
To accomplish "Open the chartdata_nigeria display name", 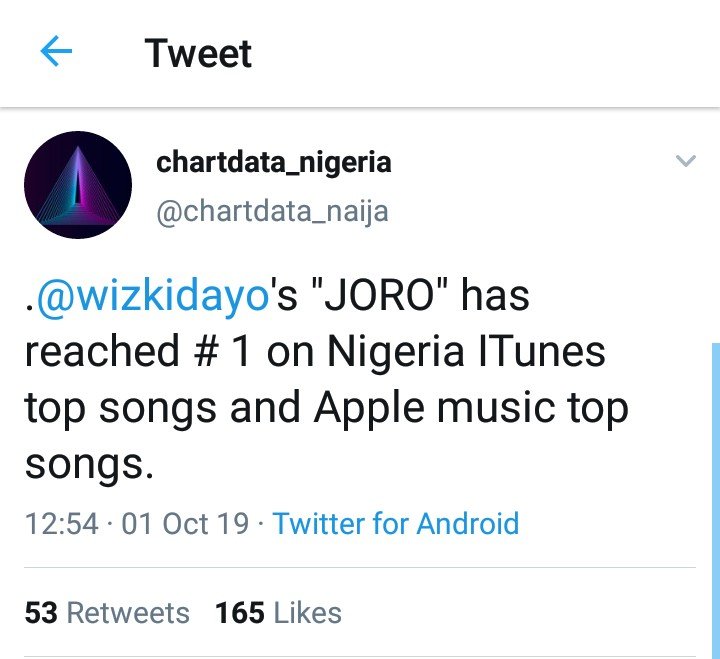I will (x=273, y=162).
